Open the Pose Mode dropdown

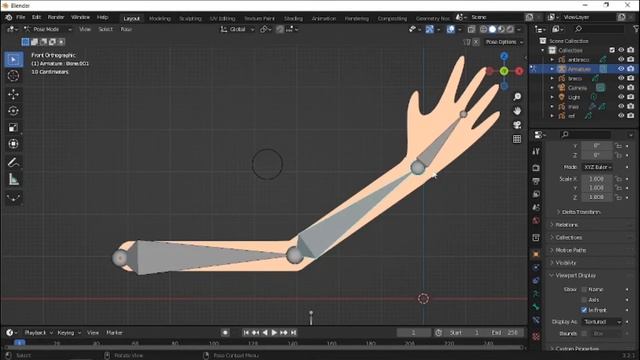[x=47, y=29]
